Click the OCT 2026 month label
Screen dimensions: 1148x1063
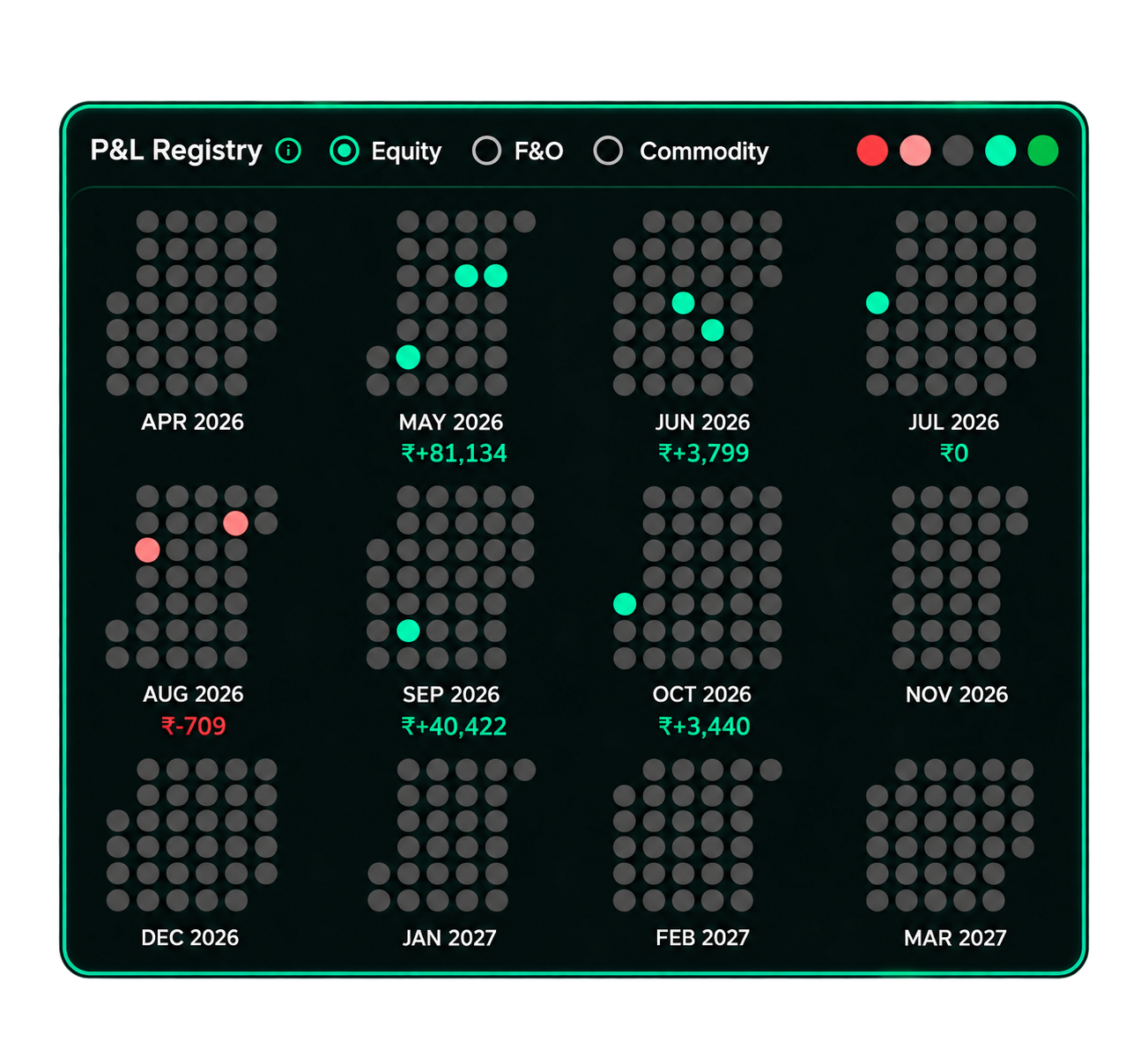click(x=702, y=694)
